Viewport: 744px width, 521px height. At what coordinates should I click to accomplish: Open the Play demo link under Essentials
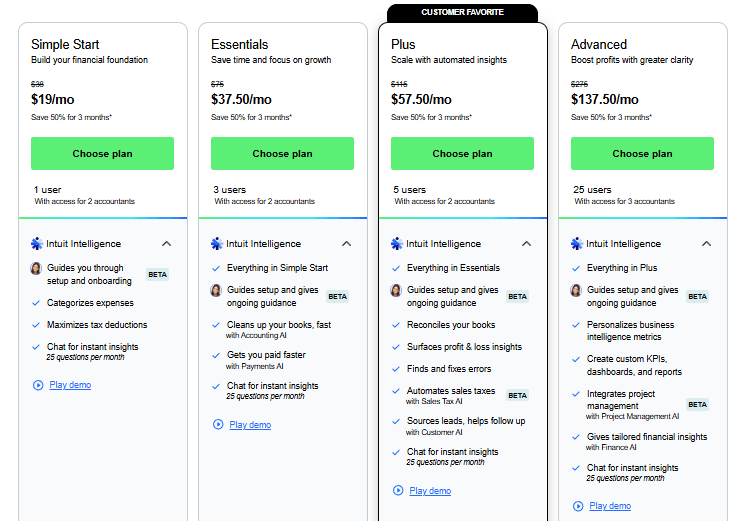tap(250, 425)
